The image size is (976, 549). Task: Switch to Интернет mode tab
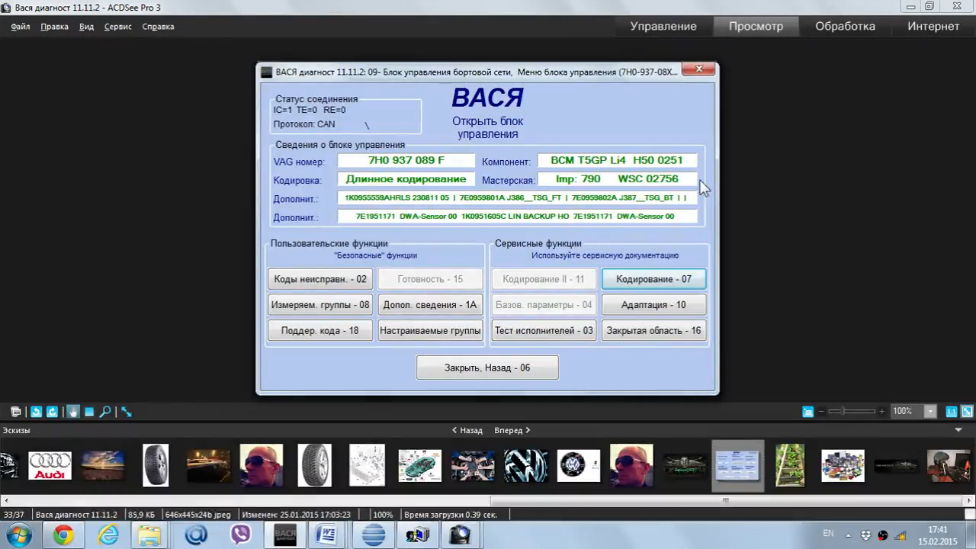[933, 26]
